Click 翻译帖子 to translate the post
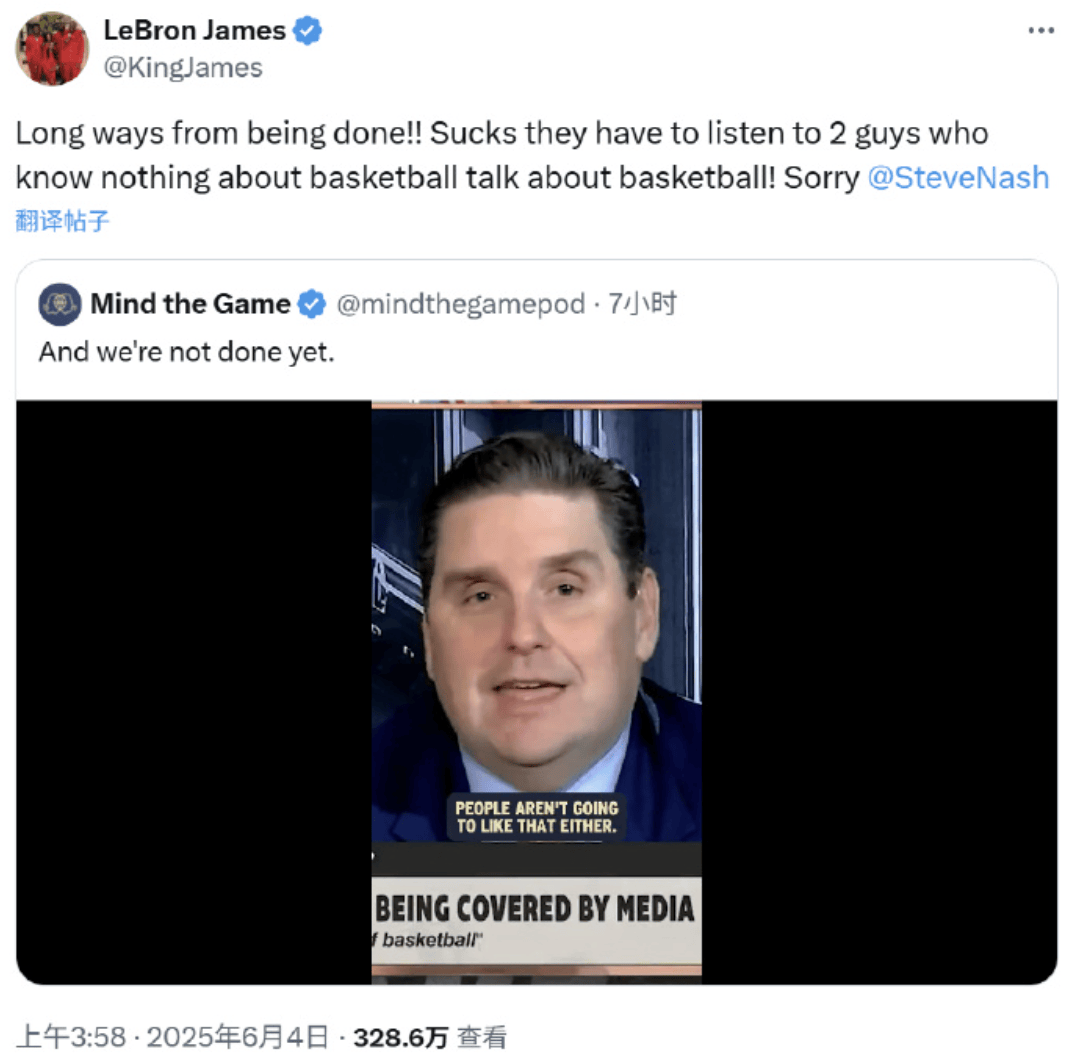 [62, 221]
